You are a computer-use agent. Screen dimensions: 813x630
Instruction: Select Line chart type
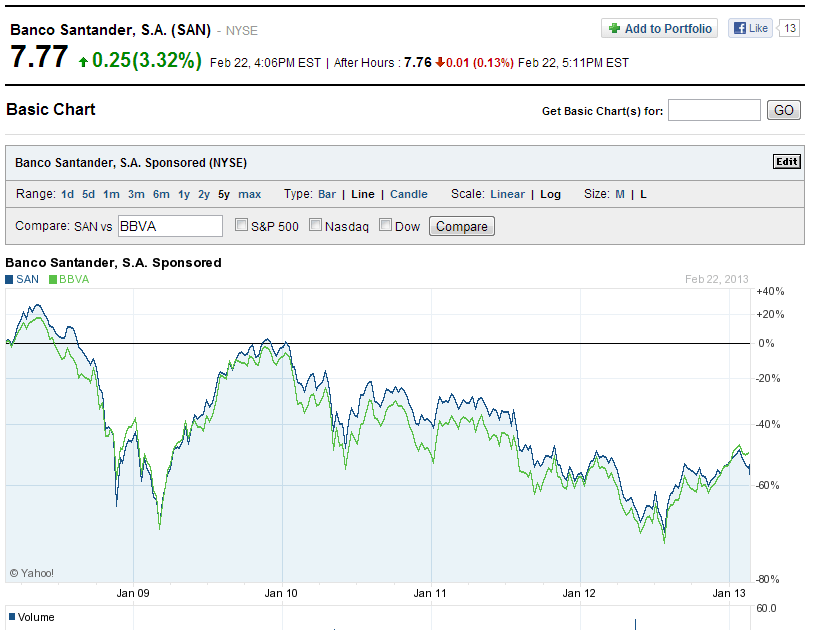(363, 194)
